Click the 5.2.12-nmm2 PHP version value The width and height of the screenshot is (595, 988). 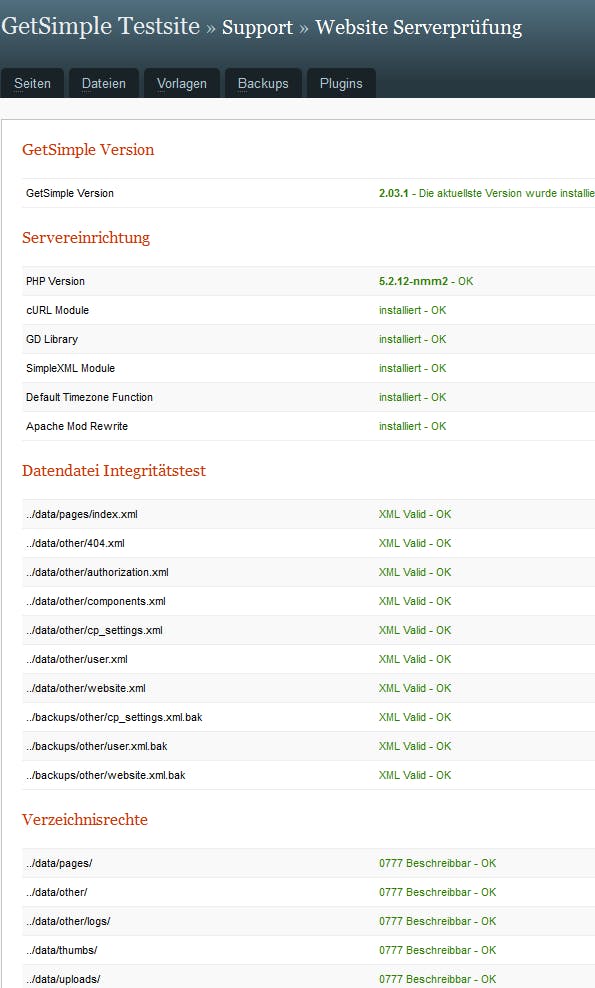tap(413, 282)
